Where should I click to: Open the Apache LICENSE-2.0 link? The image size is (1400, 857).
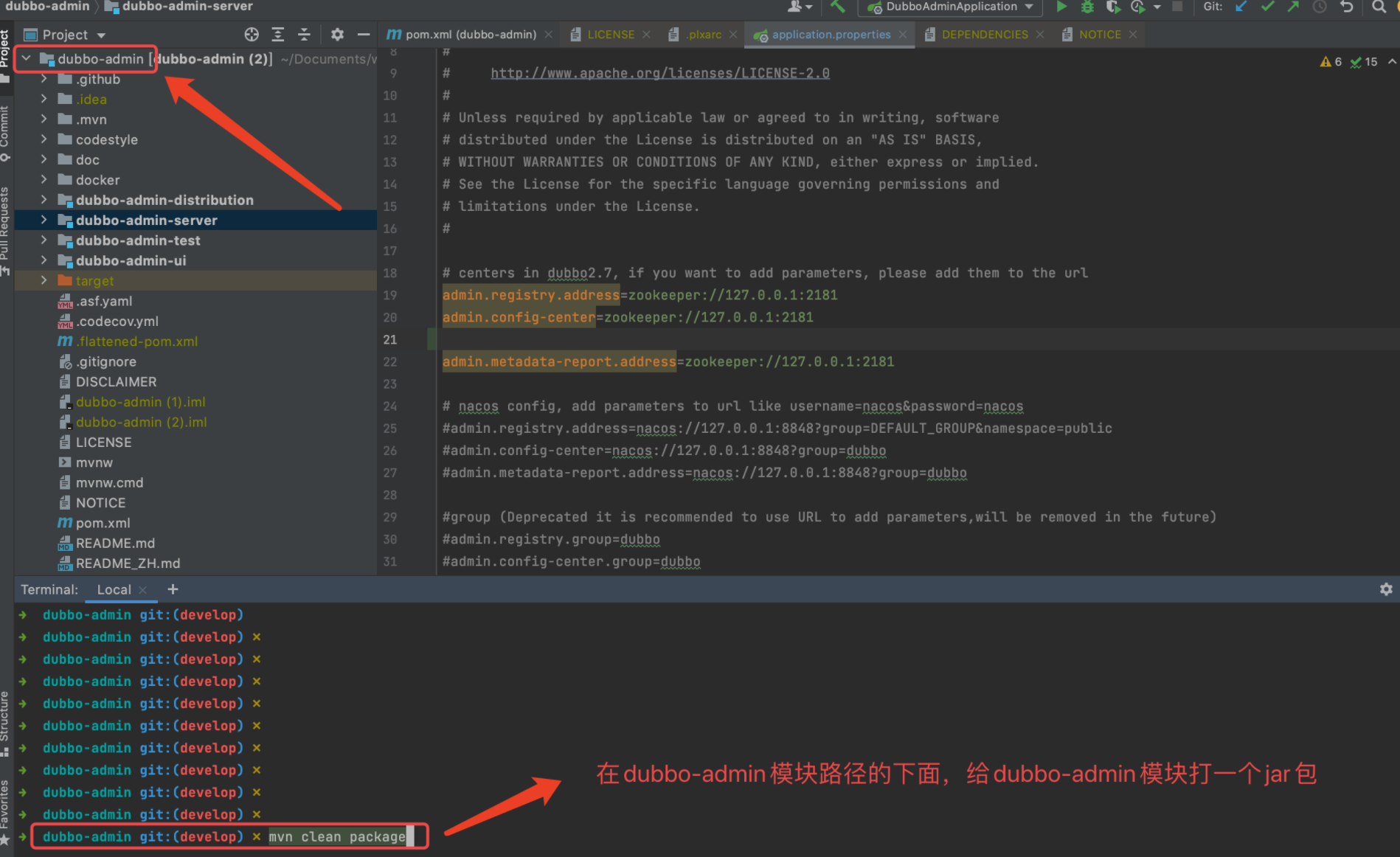coord(660,73)
